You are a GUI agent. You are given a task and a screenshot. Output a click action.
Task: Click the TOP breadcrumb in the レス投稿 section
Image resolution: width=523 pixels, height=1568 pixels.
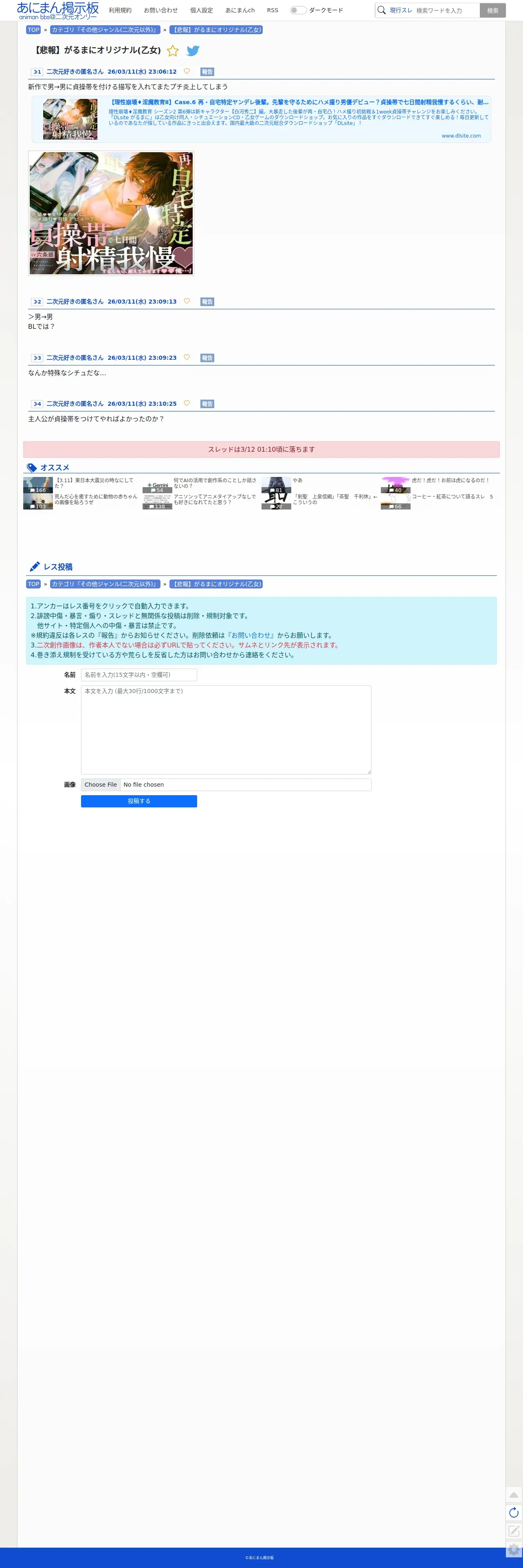[x=33, y=584]
